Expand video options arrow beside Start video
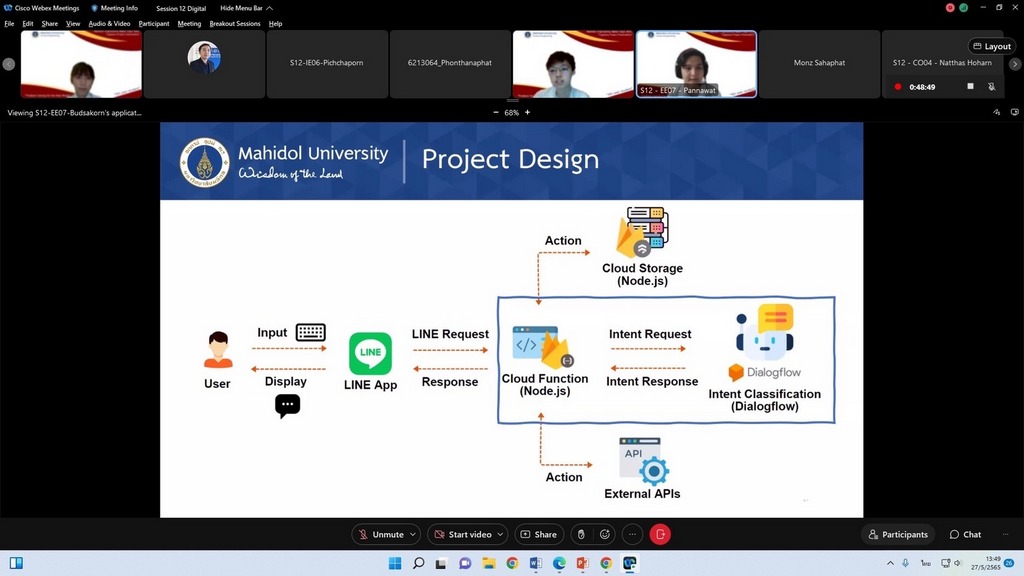1024x576 pixels. point(501,534)
